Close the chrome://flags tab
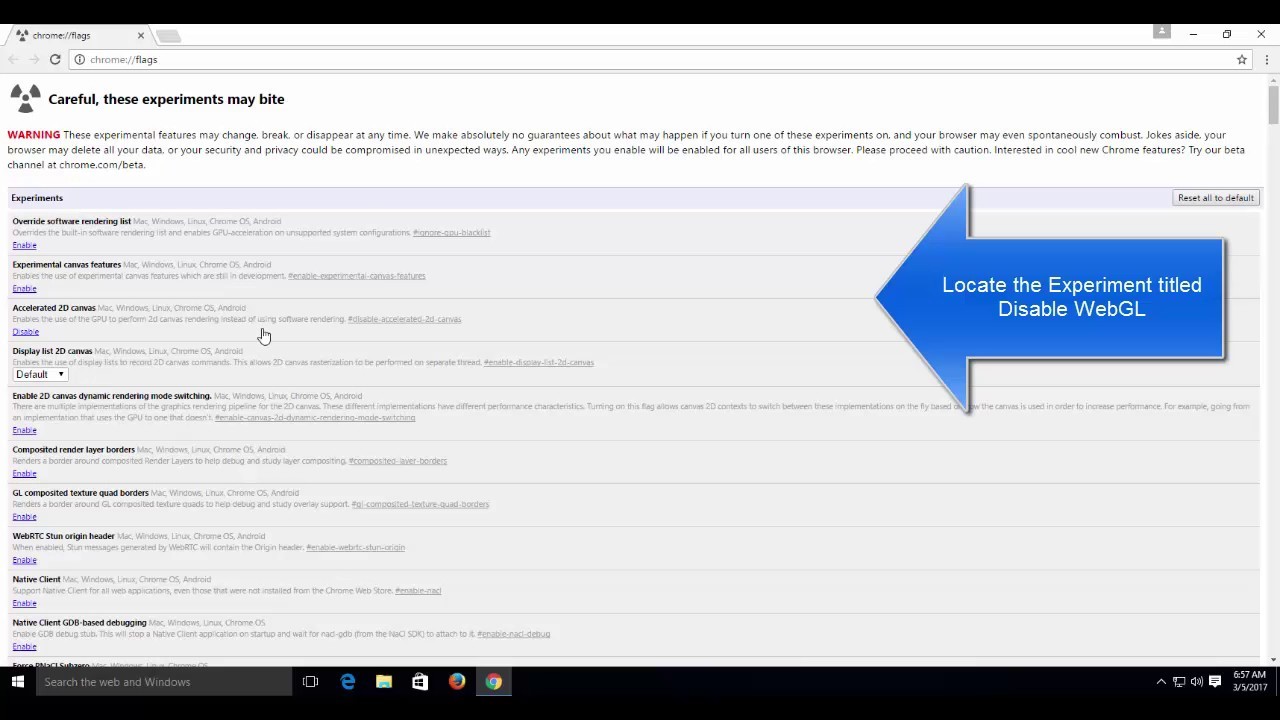Viewport: 1280px width, 720px height. [x=141, y=35]
